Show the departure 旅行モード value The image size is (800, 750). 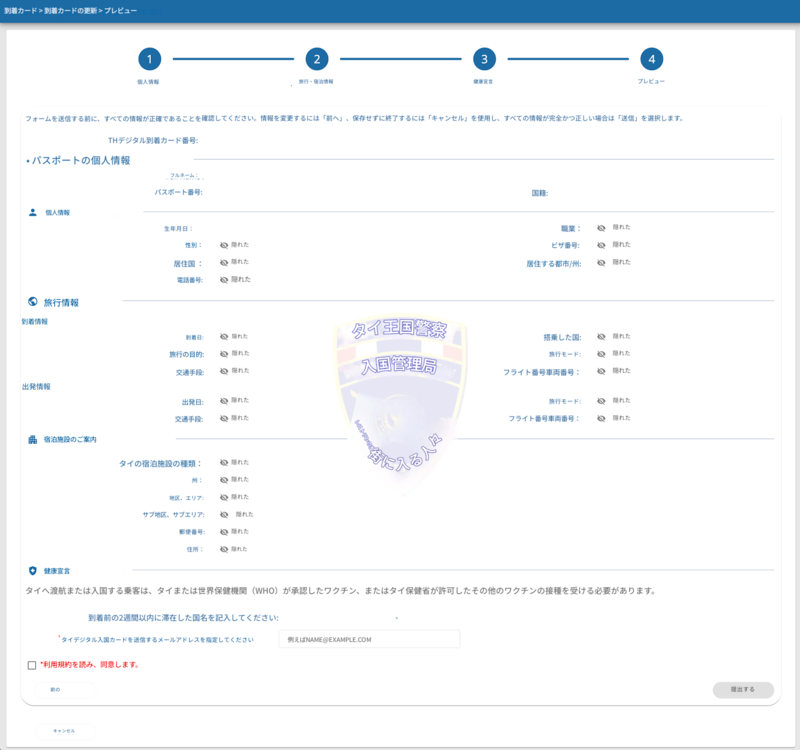click(x=602, y=401)
